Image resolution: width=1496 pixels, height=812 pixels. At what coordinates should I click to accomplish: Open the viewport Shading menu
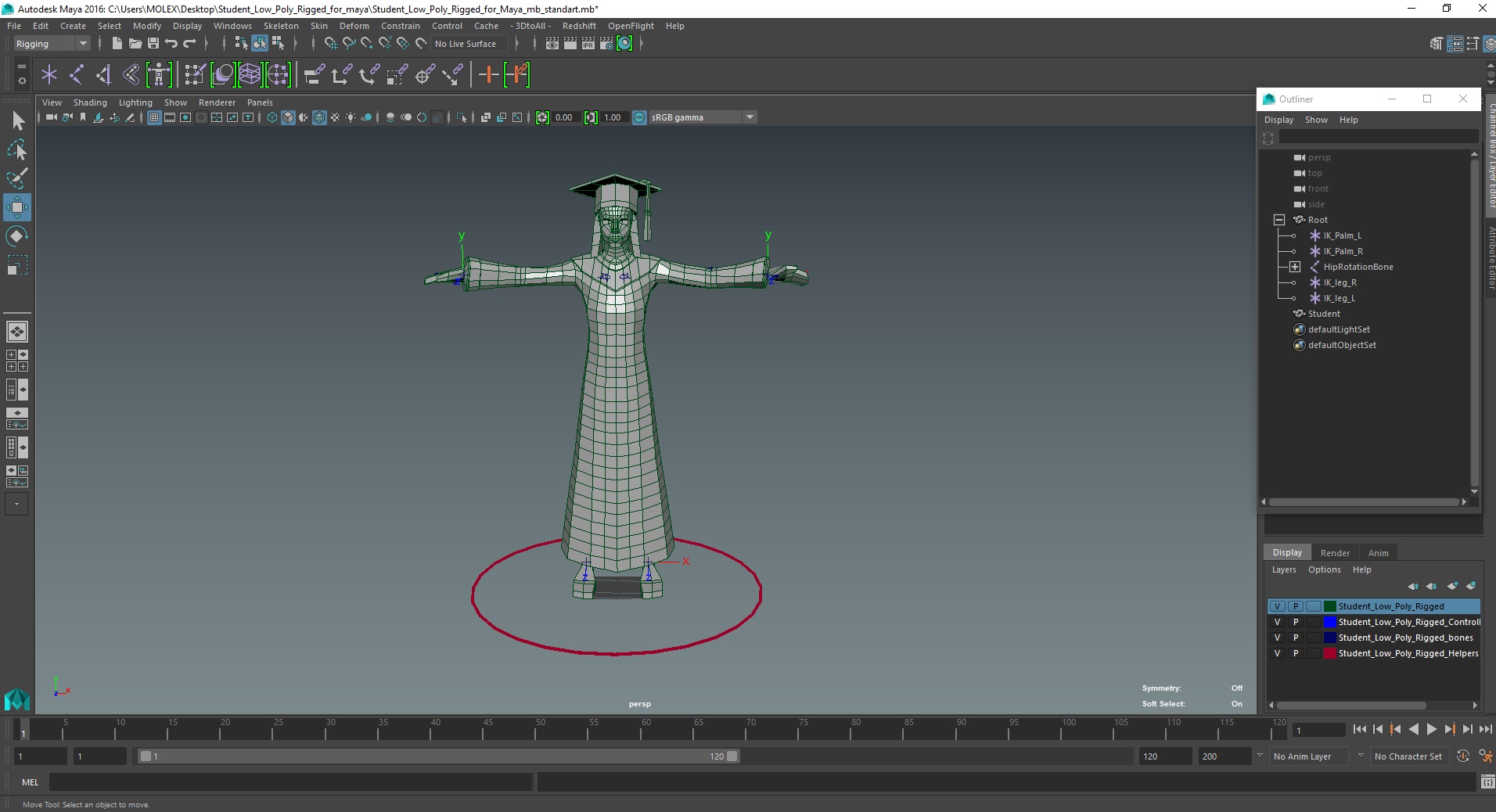click(90, 102)
